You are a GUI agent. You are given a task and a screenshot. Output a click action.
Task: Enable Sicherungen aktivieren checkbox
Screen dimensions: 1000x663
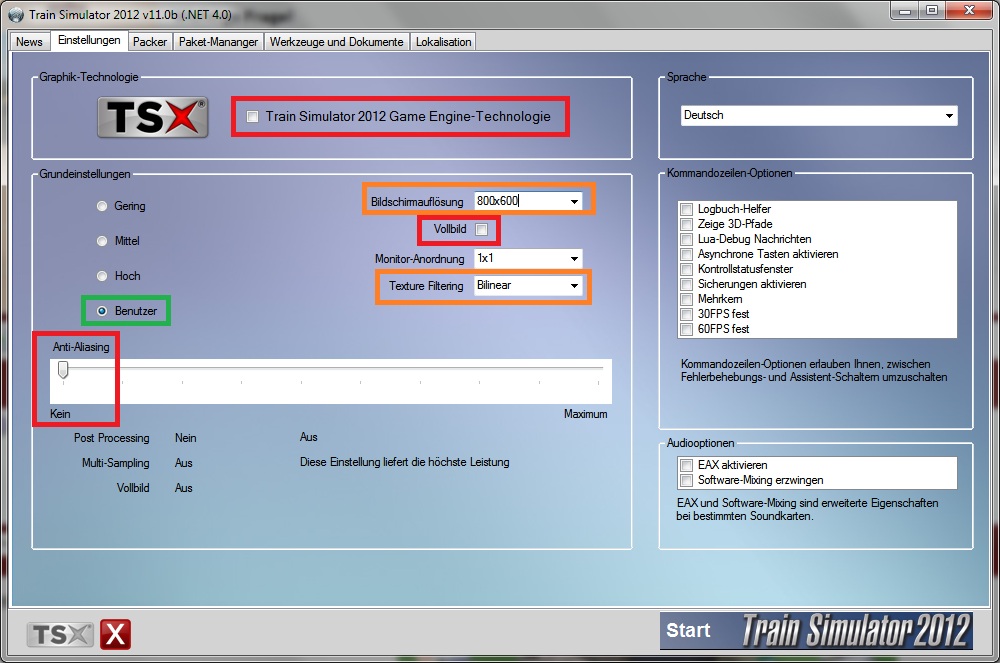tap(686, 284)
